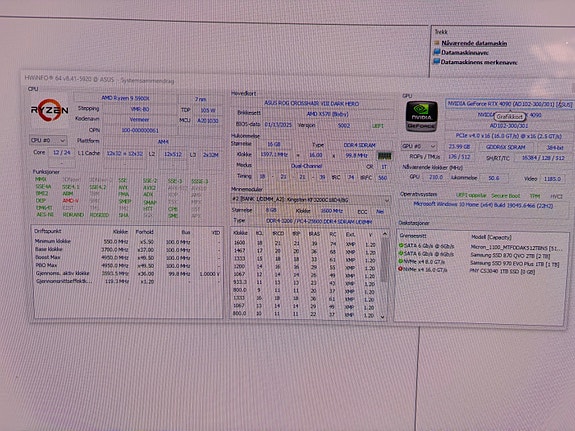Screen dimensions: 575x431
Task: Click the 1467 clock row in timings table
Action: coord(305,251)
